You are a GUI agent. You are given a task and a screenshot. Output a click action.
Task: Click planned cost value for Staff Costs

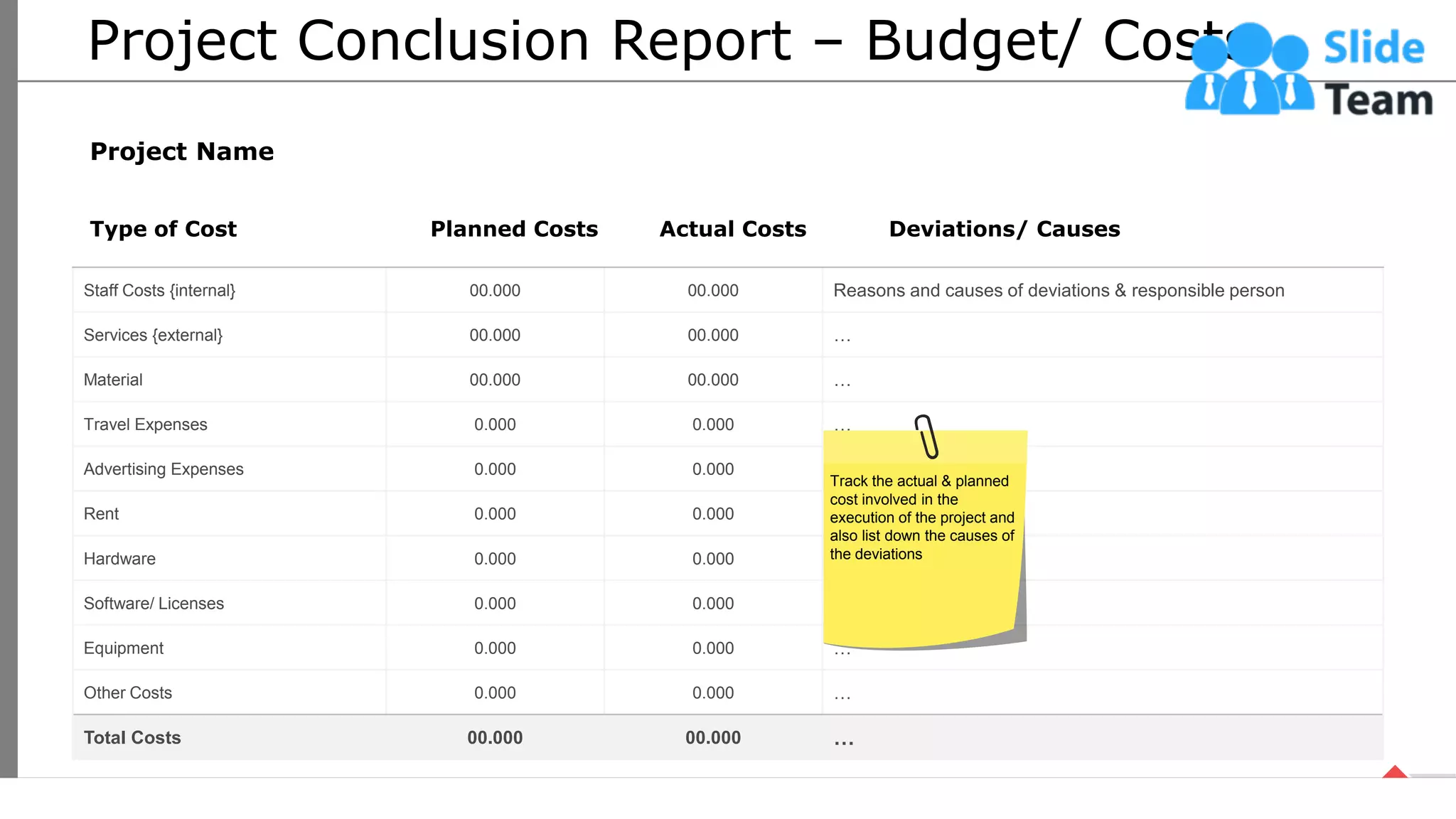495,291
